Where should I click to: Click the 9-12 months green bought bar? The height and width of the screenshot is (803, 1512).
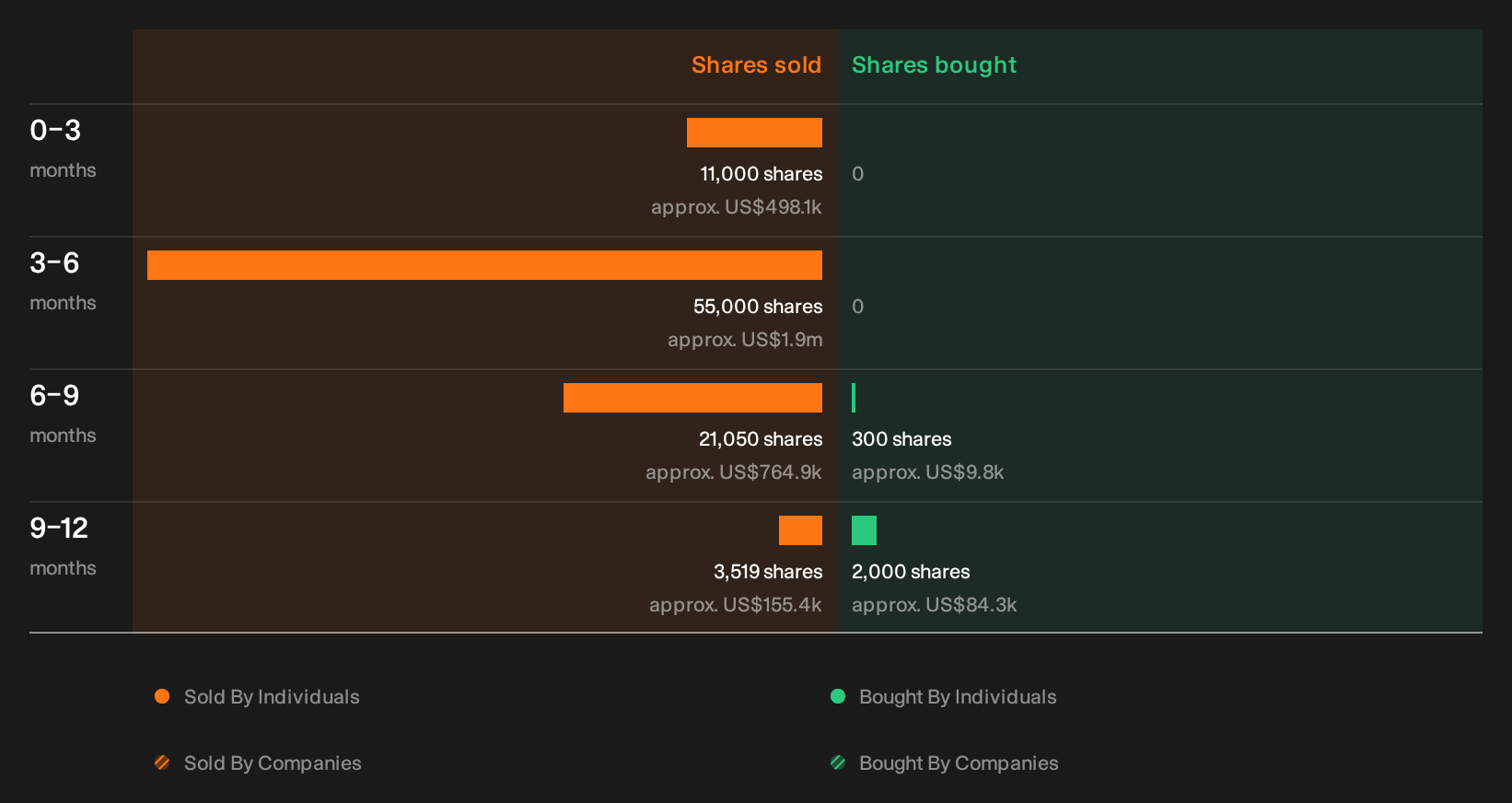click(864, 530)
